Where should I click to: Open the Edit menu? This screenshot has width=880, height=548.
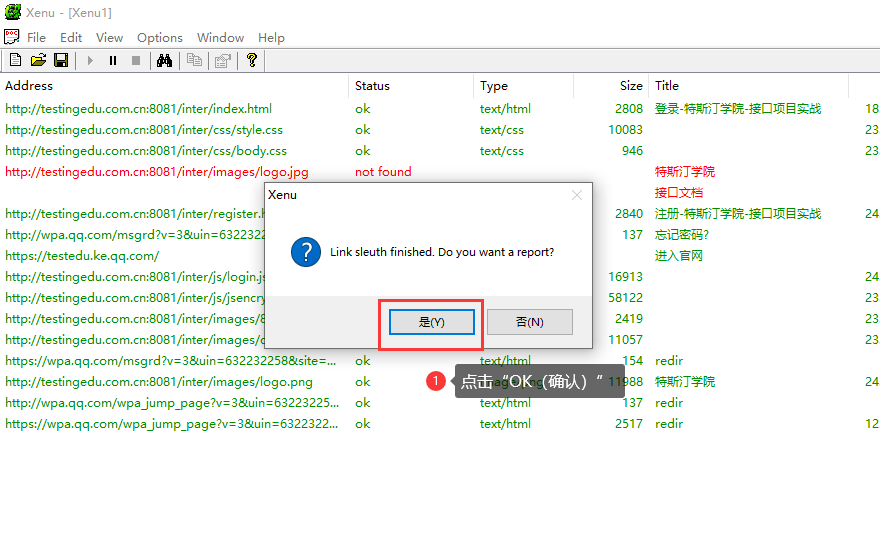(71, 38)
